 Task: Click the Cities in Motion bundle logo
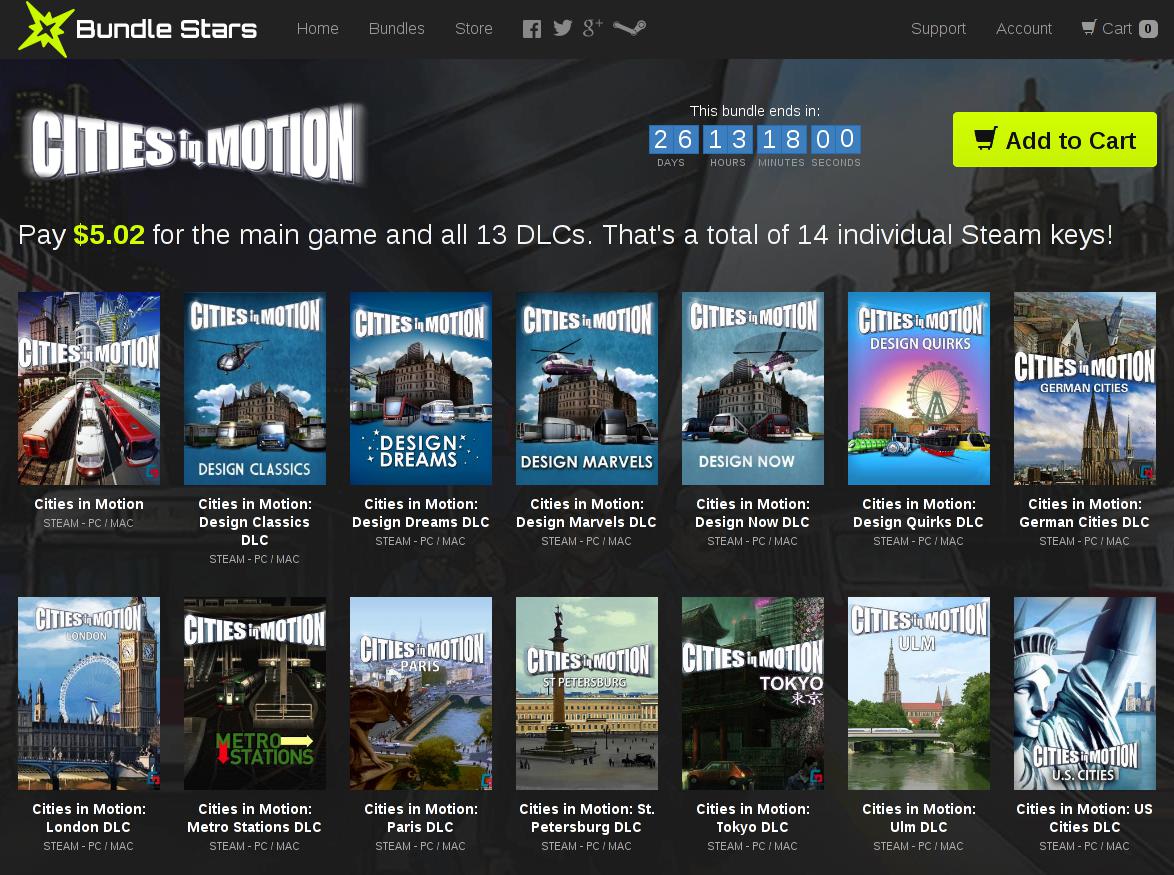click(x=195, y=144)
